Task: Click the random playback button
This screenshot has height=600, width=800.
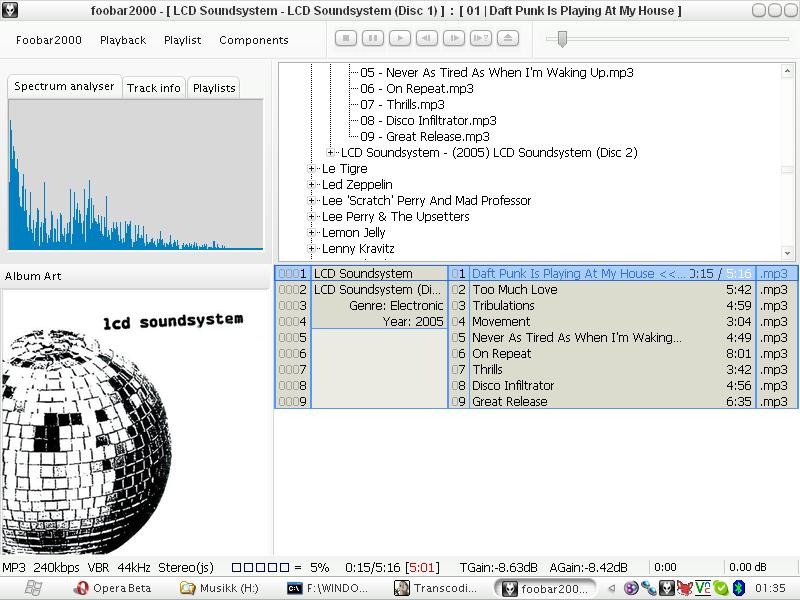Action: [x=481, y=38]
